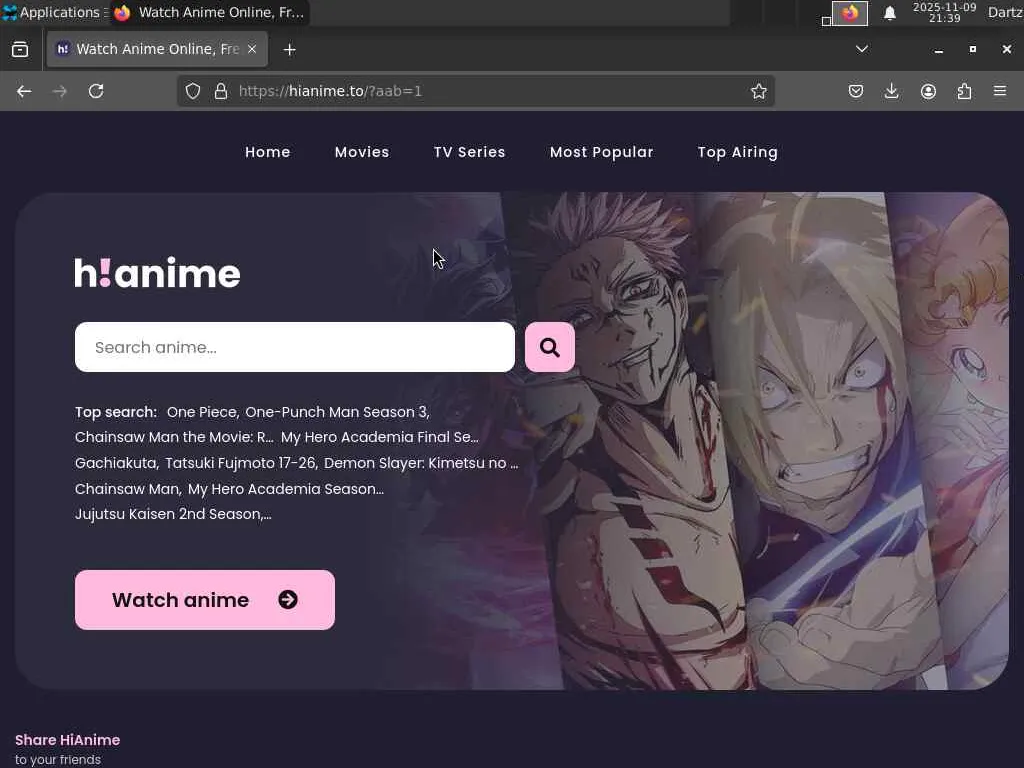Open the extensions puzzle icon
The height and width of the screenshot is (768, 1024).
coord(964,91)
